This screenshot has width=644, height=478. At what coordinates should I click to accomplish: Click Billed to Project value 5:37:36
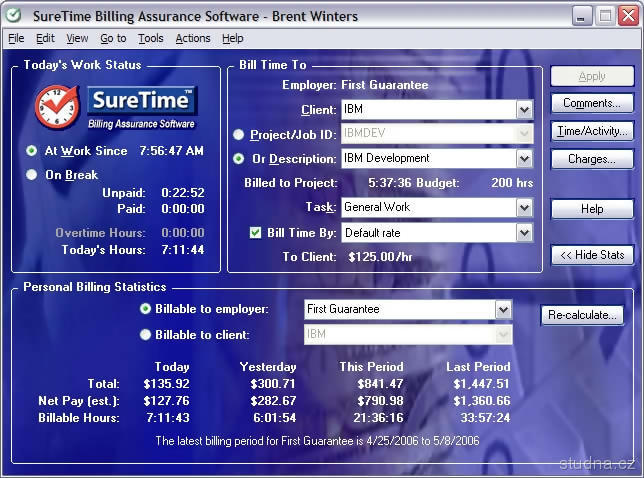389,183
